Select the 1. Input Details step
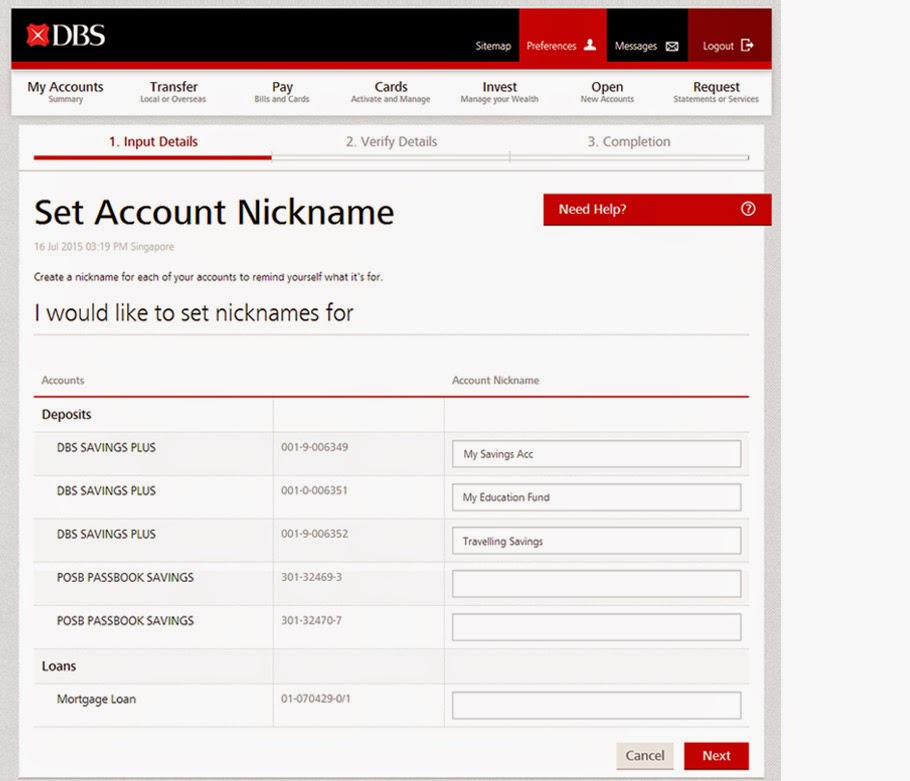The width and height of the screenshot is (910, 781). click(153, 142)
